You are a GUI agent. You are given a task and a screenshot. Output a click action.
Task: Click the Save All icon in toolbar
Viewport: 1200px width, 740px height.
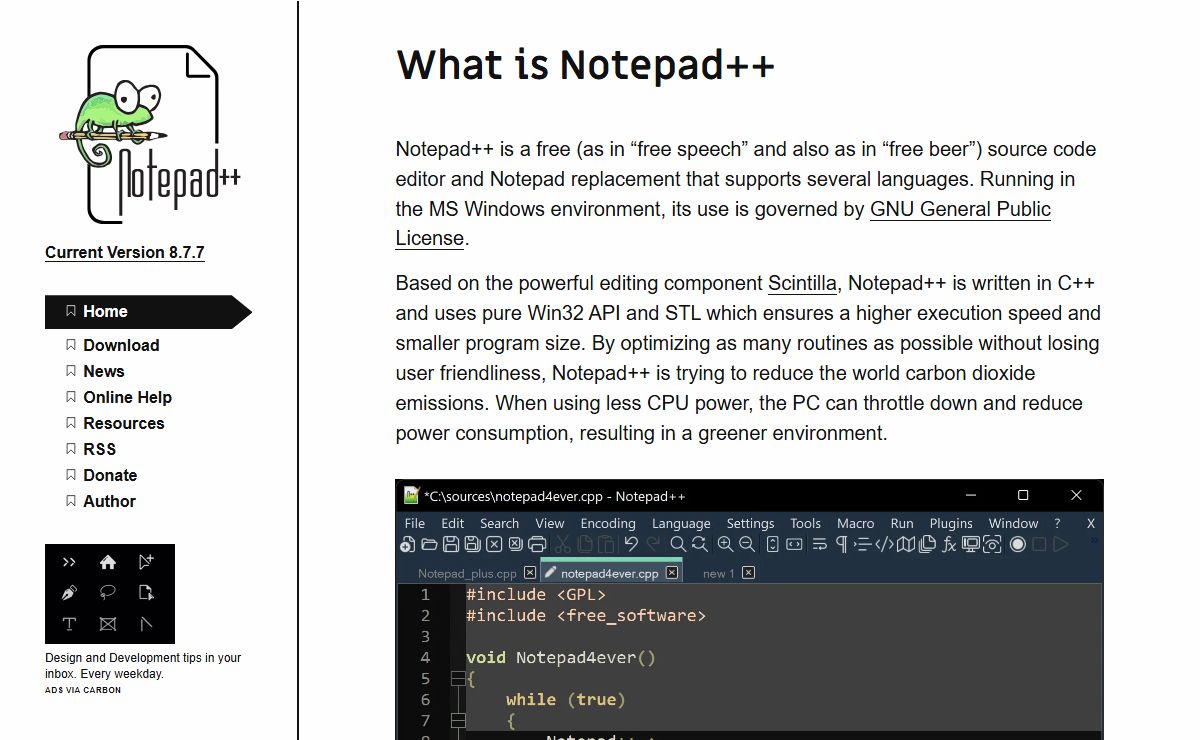[x=472, y=544]
